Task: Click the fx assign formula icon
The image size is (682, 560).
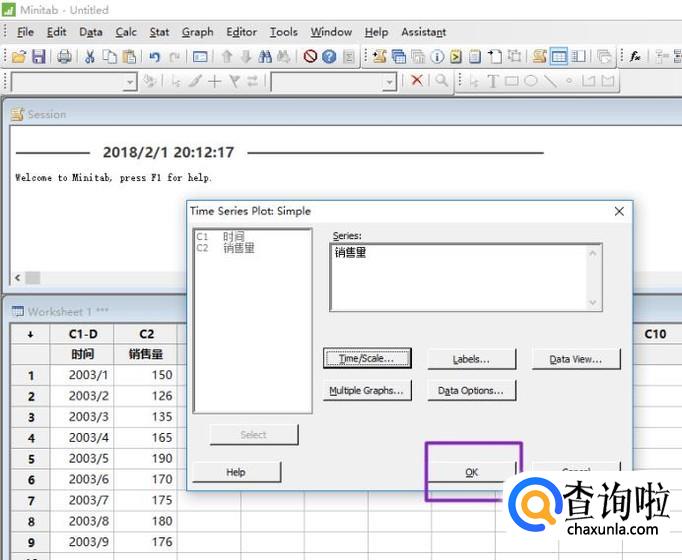Action: click(635, 57)
